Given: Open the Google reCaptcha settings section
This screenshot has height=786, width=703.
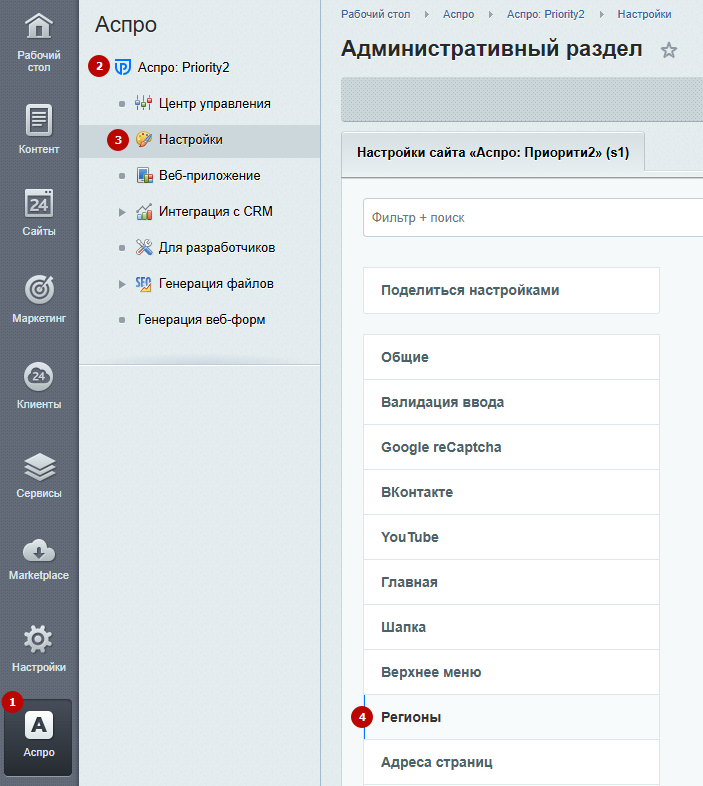Looking at the screenshot, I should pos(511,447).
